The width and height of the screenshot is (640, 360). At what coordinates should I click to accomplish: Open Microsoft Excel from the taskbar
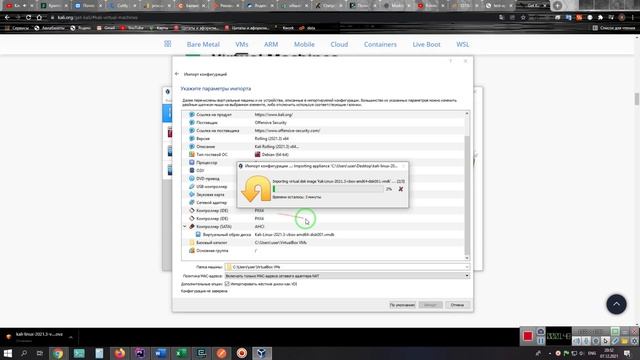click(x=181, y=353)
